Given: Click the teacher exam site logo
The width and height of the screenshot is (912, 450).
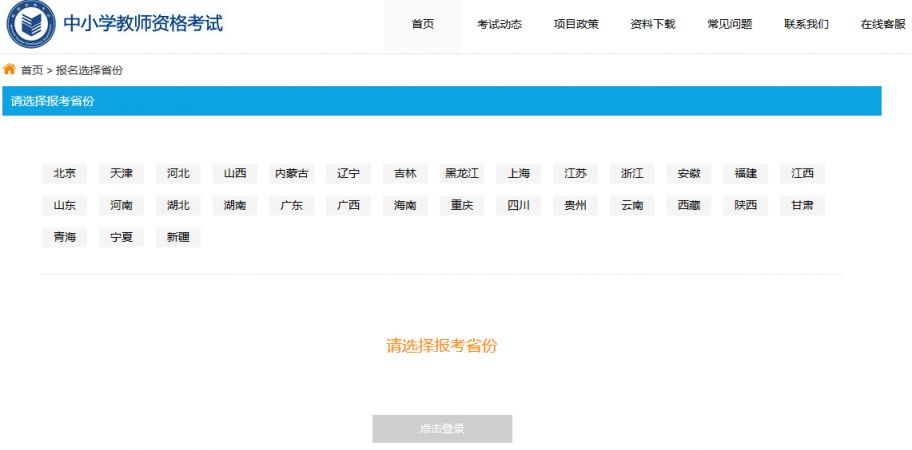Looking at the screenshot, I should (31, 24).
